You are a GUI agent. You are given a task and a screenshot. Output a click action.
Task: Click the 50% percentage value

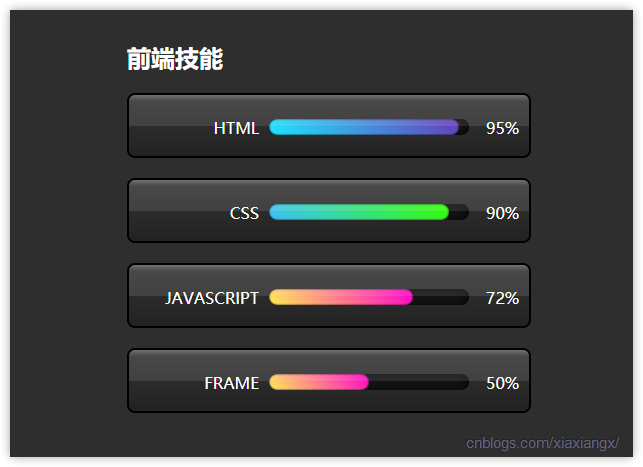502,383
